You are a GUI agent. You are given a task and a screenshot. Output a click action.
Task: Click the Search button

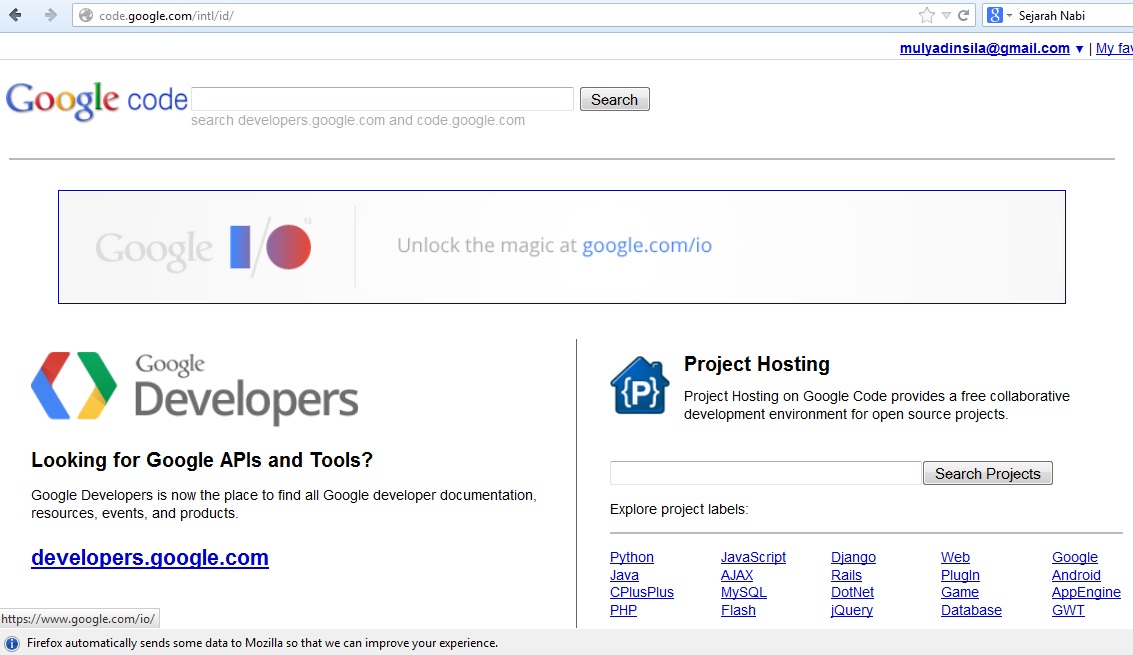pyautogui.click(x=614, y=99)
